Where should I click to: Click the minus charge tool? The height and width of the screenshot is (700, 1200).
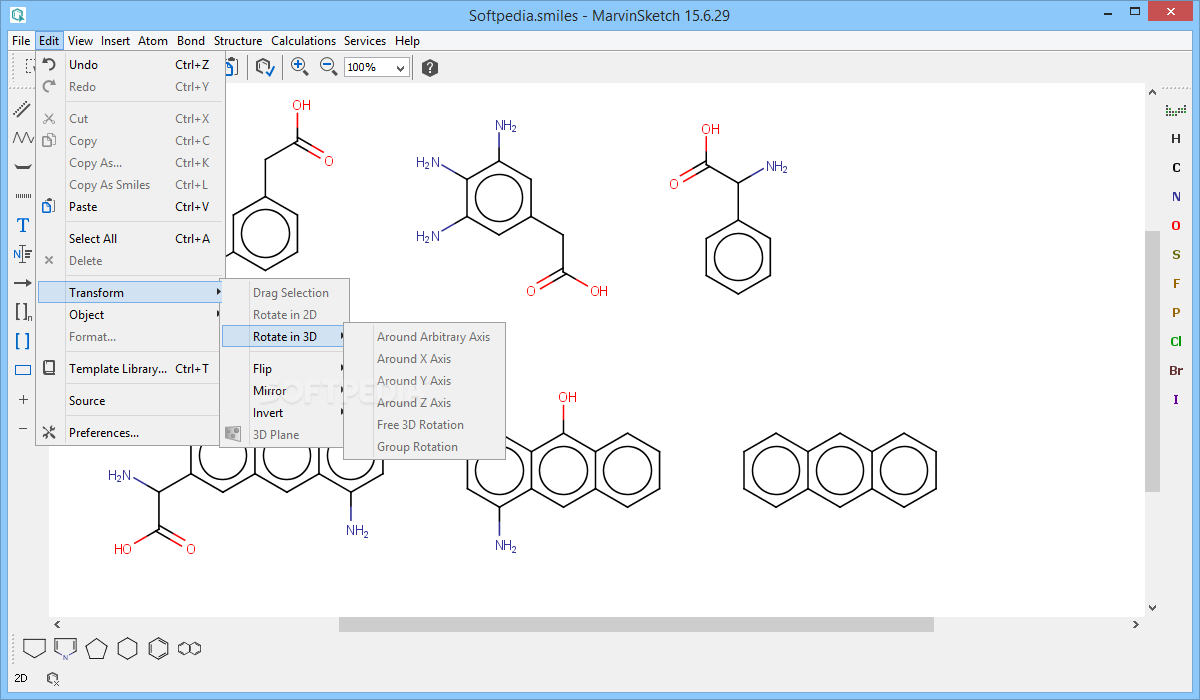pyautogui.click(x=23, y=428)
